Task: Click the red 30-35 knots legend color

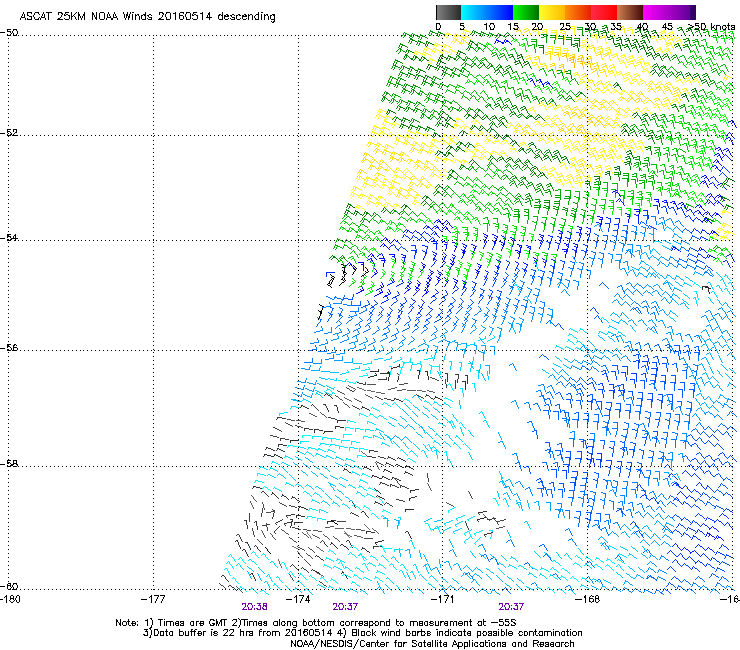Action: tap(604, 12)
